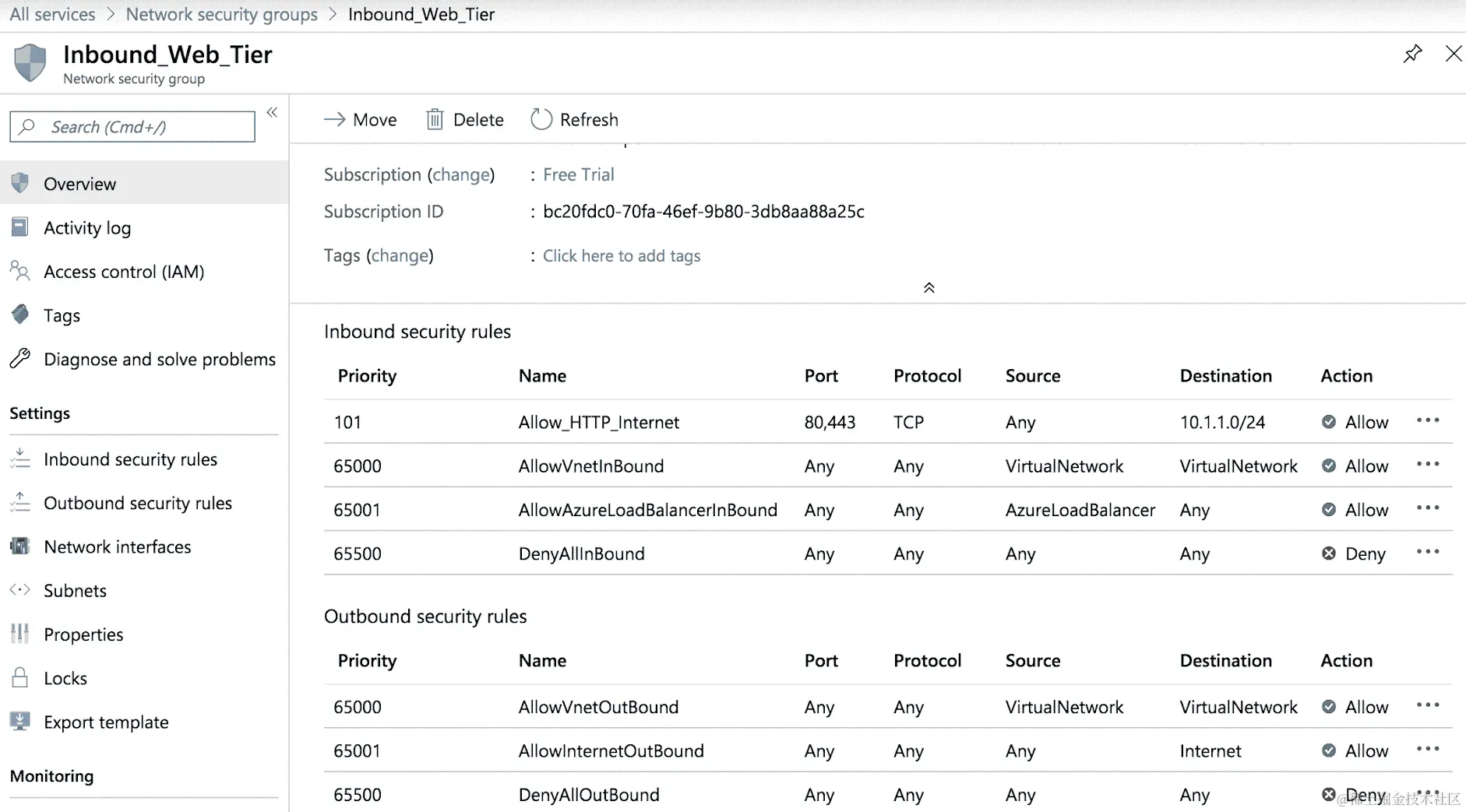Click the AzureLoadBalancer source cell
Image resolution: width=1466 pixels, height=812 pixels.
tap(1080, 509)
